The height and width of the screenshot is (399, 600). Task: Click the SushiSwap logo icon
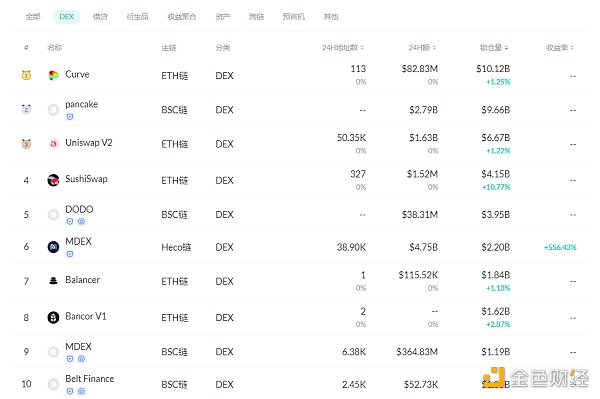[53, 180]
